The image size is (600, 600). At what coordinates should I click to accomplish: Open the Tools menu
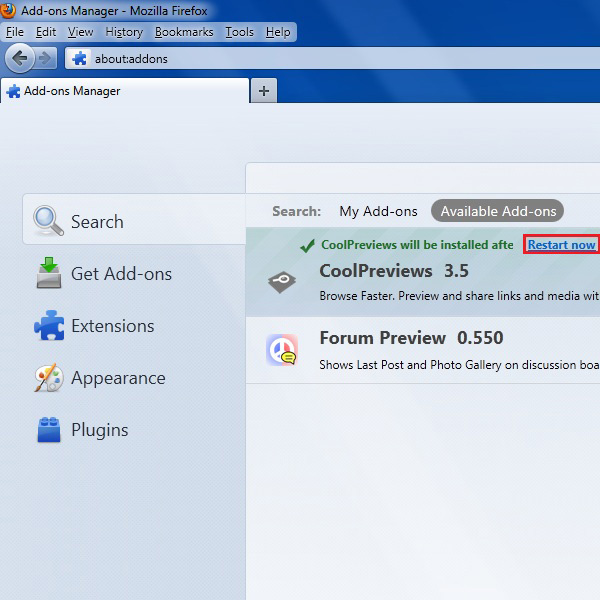click(239, 32)
